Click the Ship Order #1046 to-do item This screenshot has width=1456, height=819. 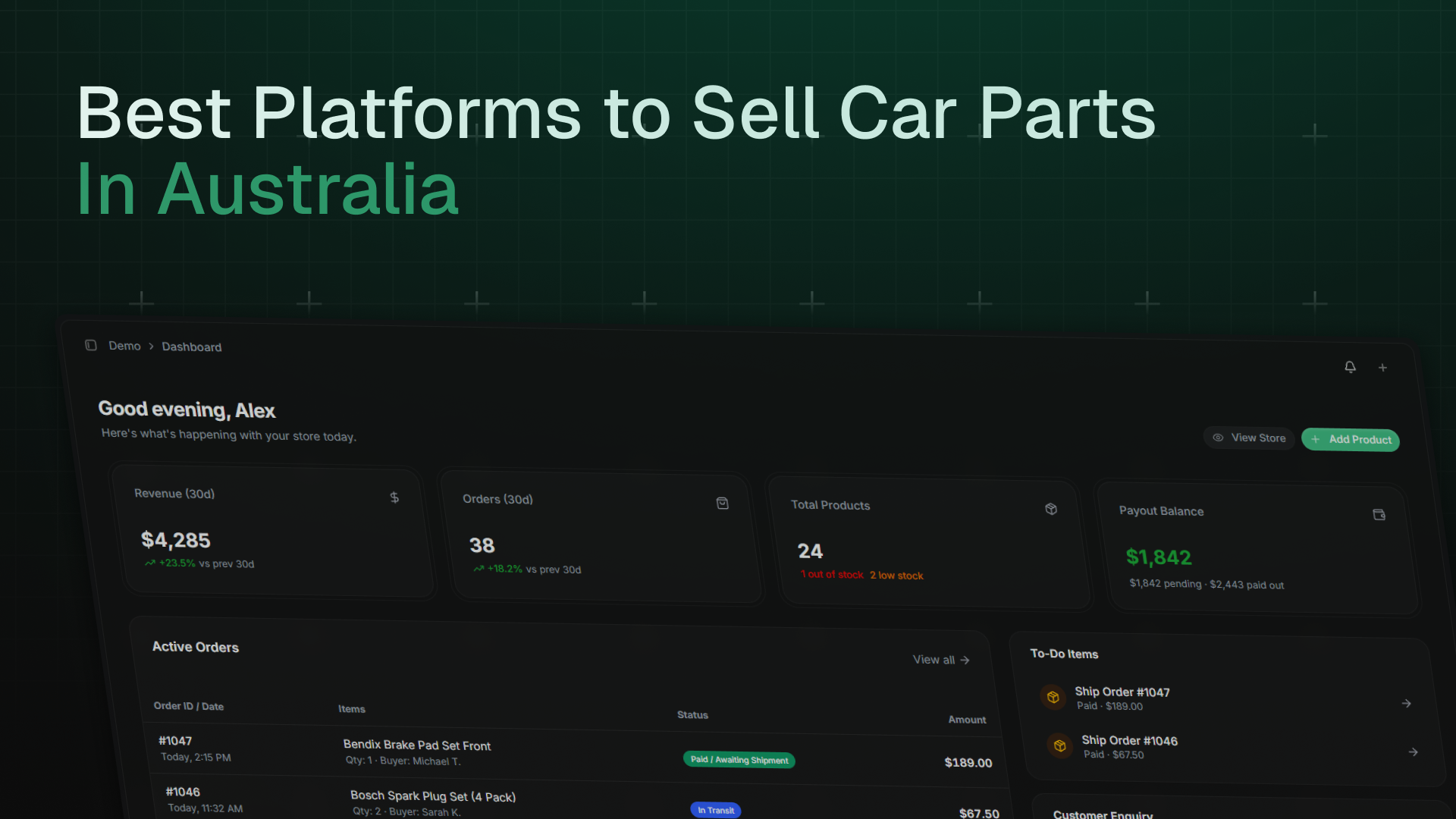(1232, 747)
